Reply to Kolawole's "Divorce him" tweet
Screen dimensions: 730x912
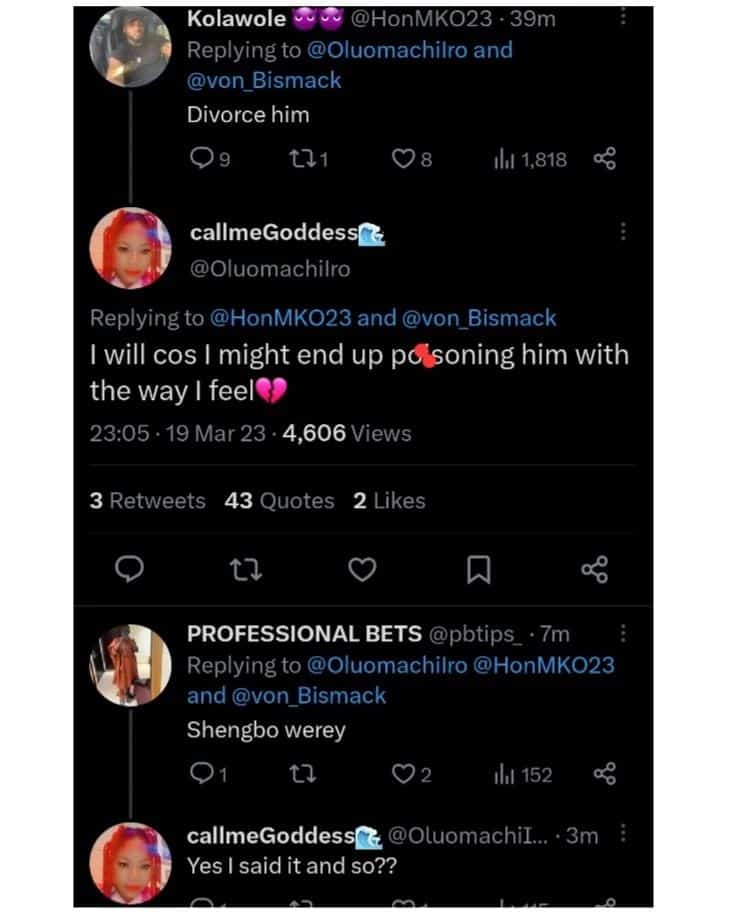pyautogui.click(x=201, y=158)
